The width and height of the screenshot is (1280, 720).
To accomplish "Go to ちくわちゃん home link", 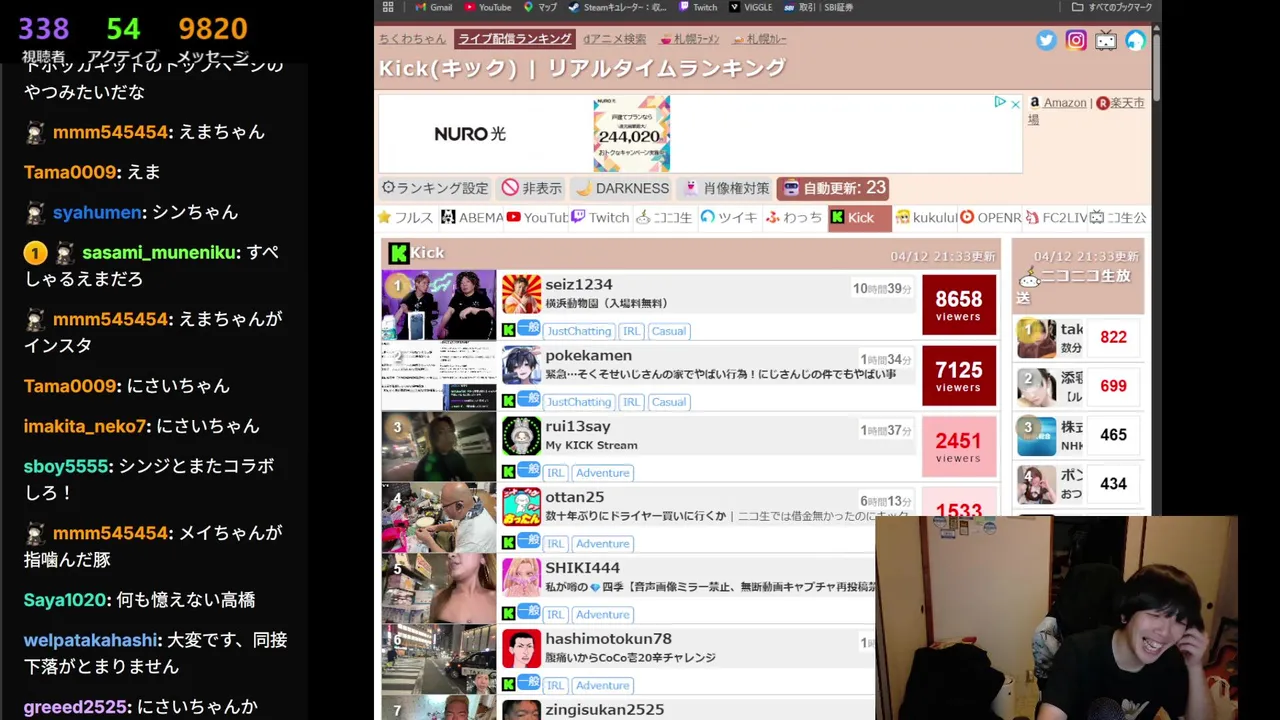I will tap(412, 39).
